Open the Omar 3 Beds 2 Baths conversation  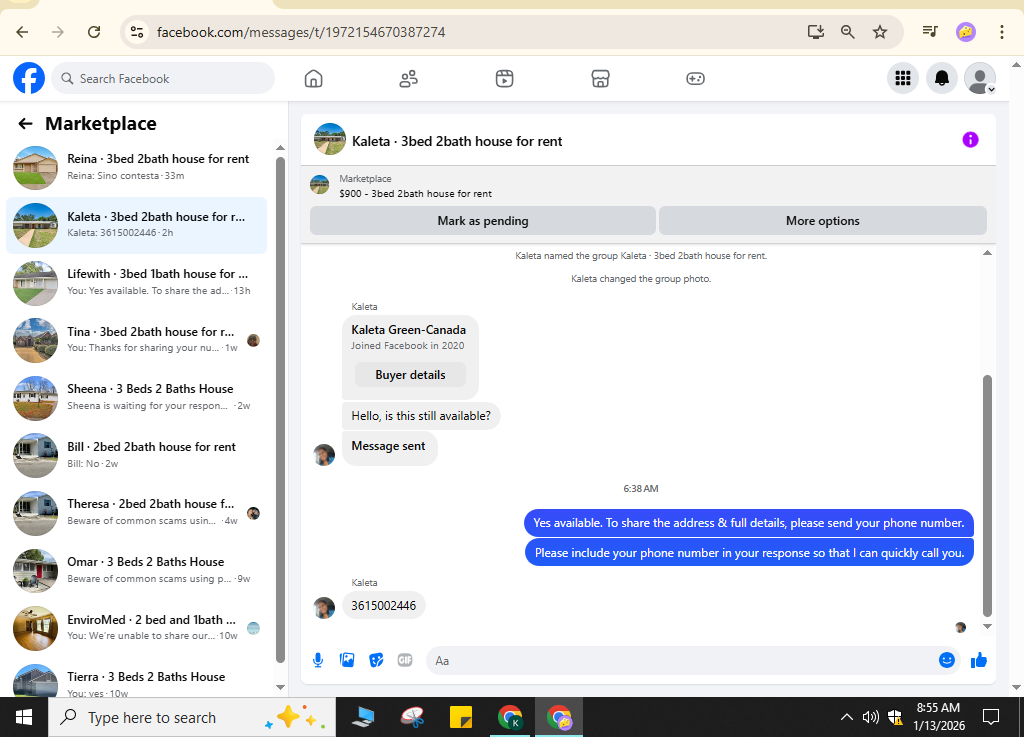click(136, 570)
